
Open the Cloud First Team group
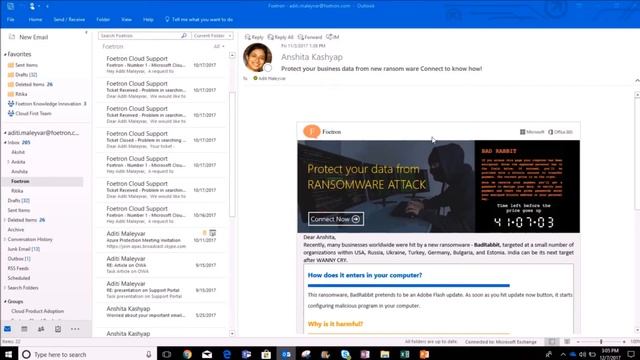pos(29,113)
